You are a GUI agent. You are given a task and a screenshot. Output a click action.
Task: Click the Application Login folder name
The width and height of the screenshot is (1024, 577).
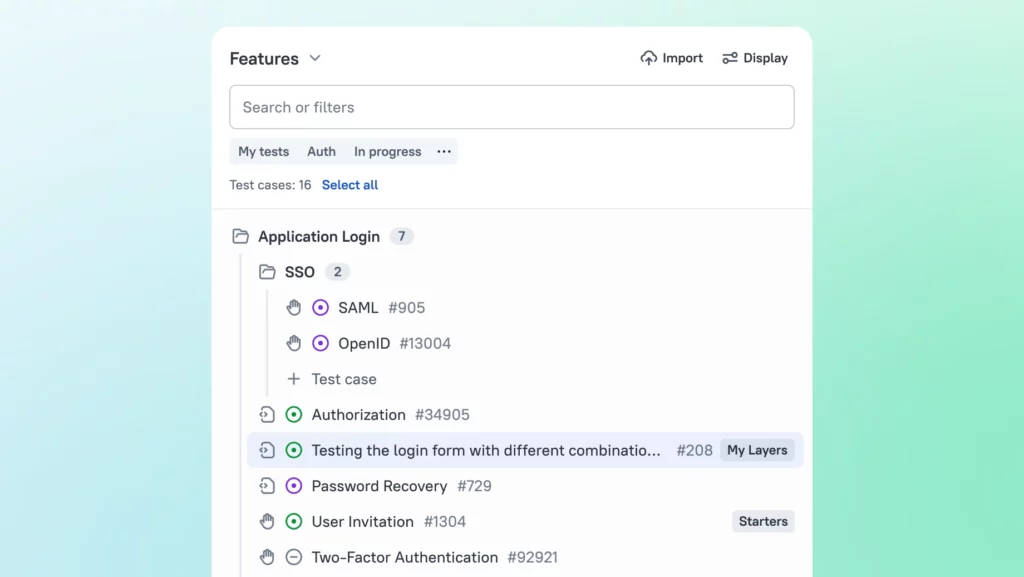[319, 236]
